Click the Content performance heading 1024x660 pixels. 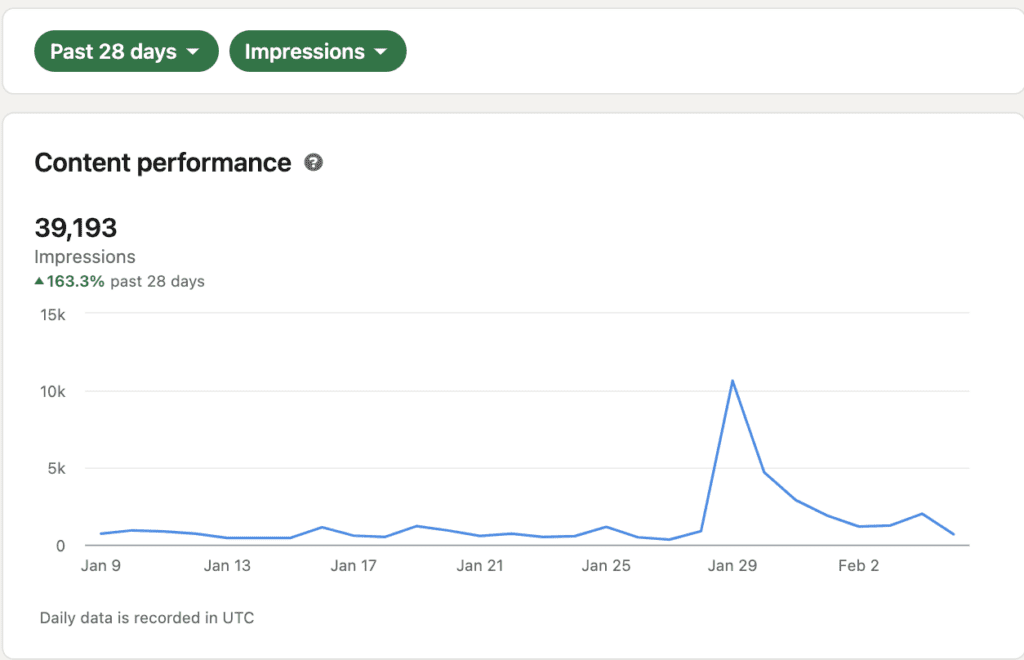click(163, 163)
